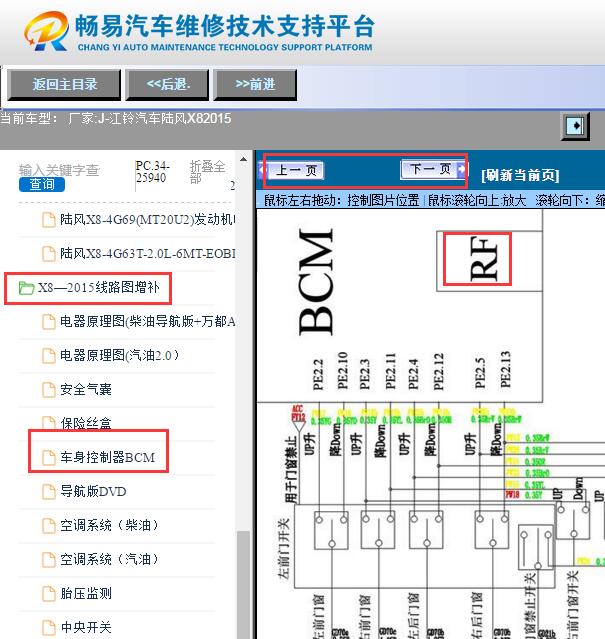This screenshot has height=639, width=605.
Task: Click the document icon beside 胎压监测
Action: 49,593
